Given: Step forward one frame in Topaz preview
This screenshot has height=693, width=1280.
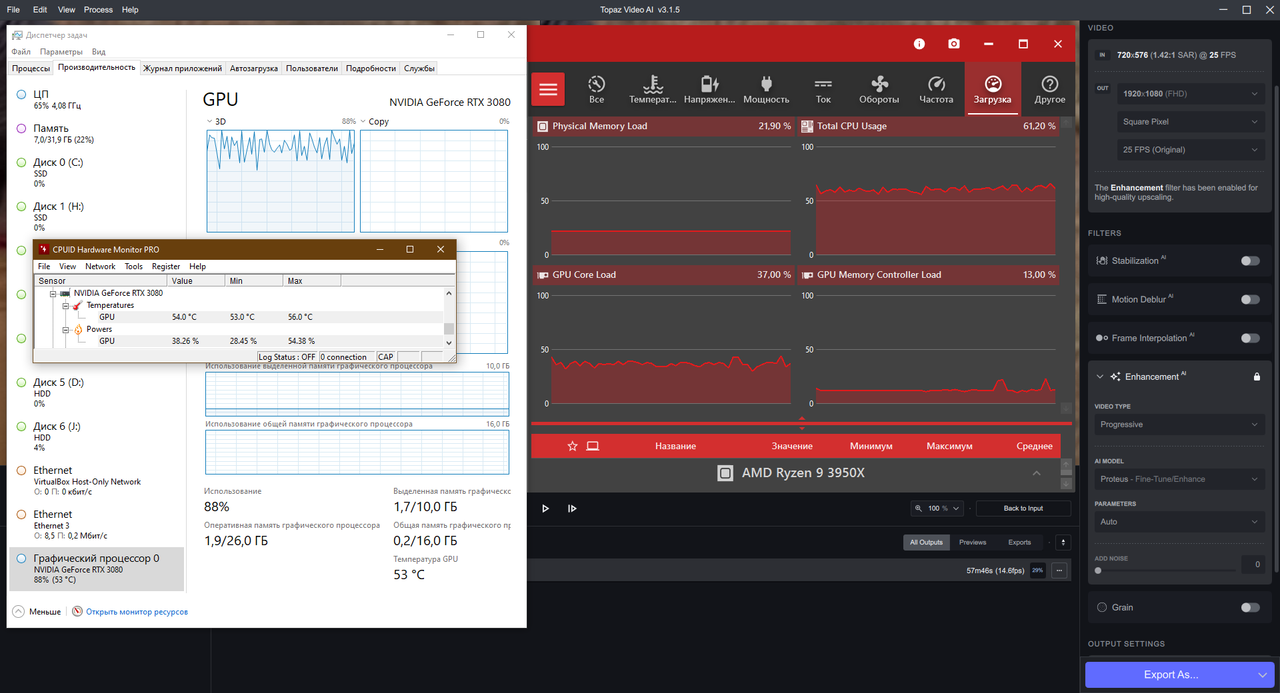Looking at the screenshot, I should [572, 508].
